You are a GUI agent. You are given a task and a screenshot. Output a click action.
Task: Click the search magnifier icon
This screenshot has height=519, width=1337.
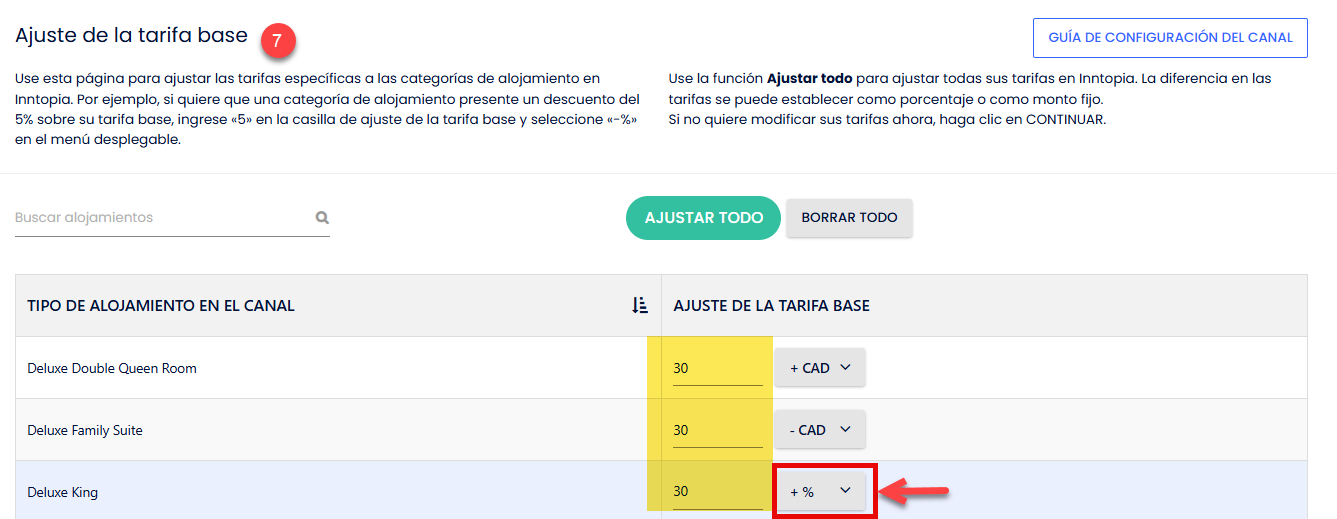(x=322, y=217)
